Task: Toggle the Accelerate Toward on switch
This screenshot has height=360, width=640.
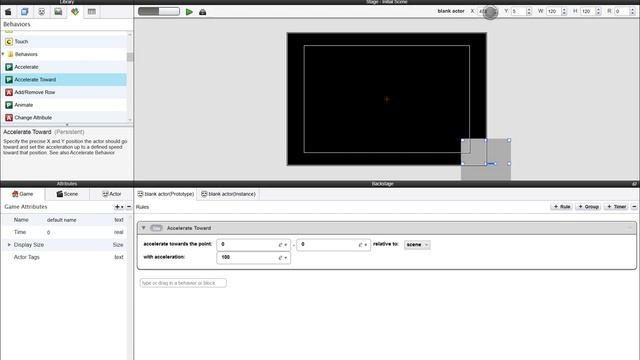Action: [x=156, y=228]
